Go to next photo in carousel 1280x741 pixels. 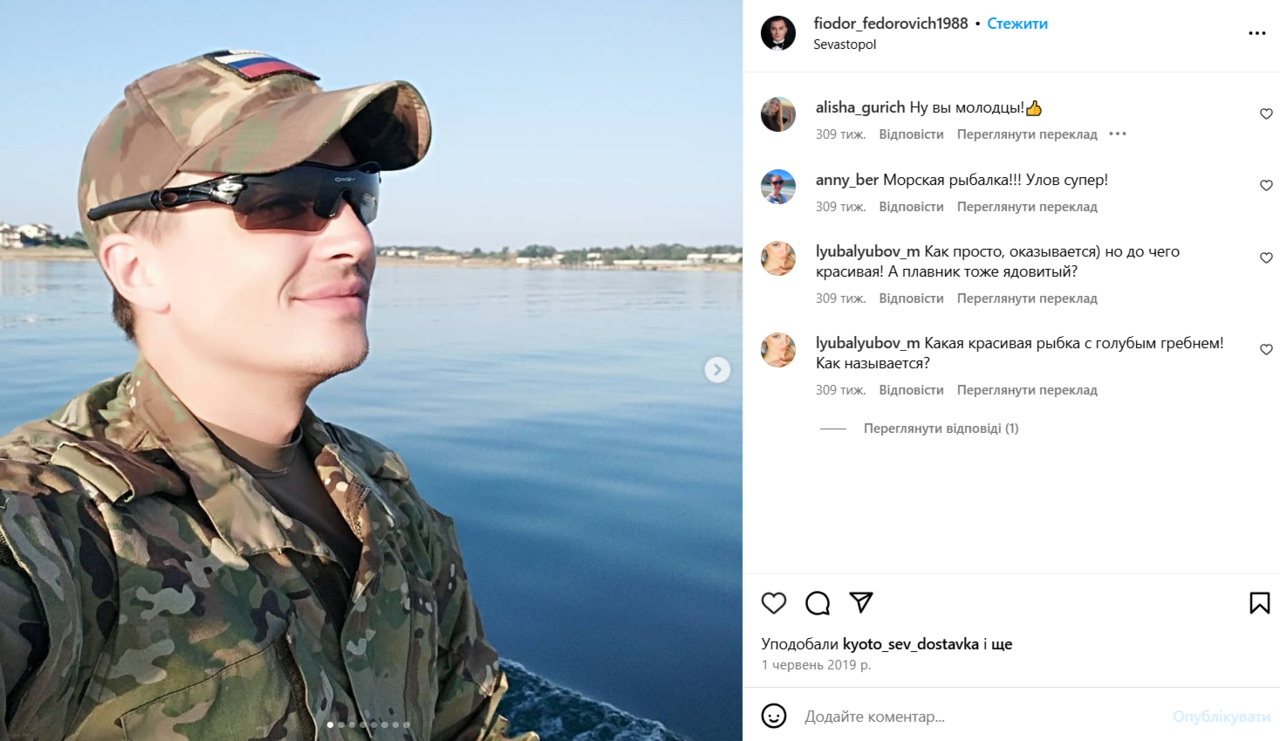(717, 370)
